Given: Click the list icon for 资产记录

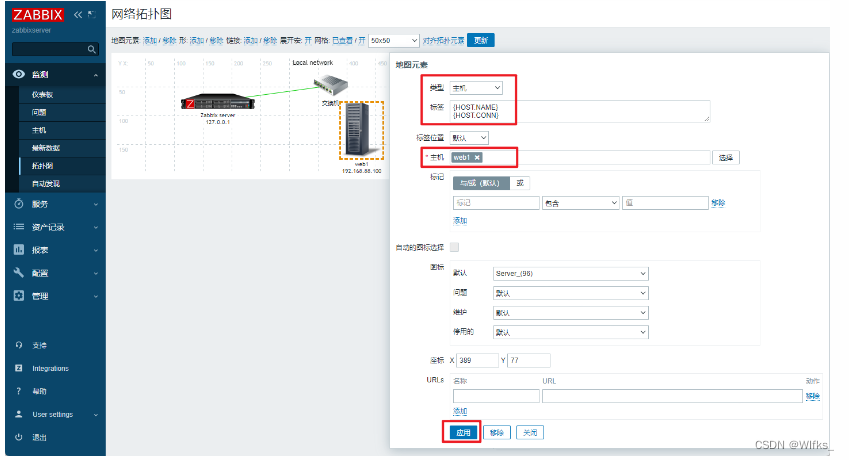Looking at the screenshot, I should [x=19, y=227].
